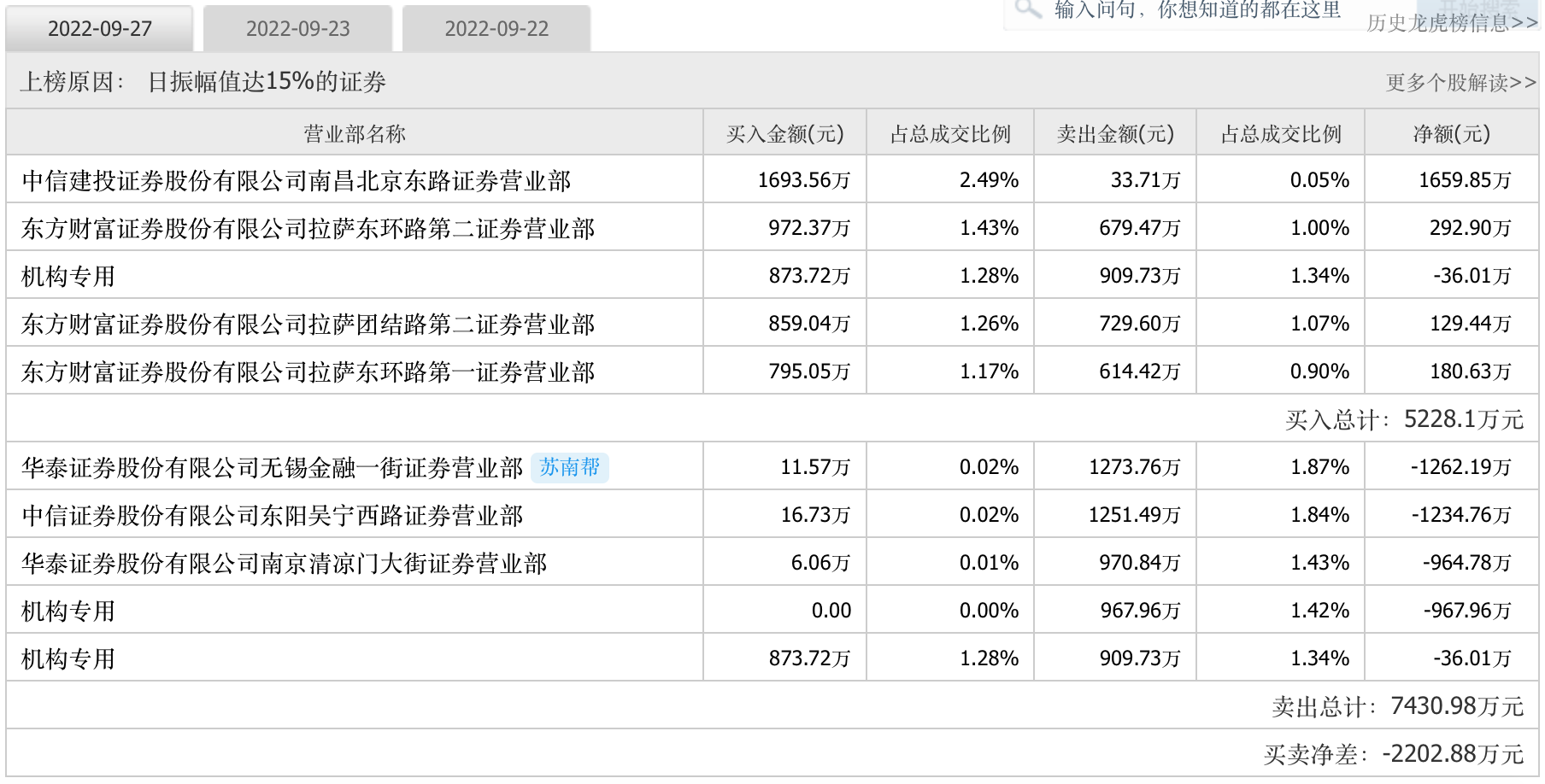
Task: Select the 2022-09-27 date tab
Action: [x=99, y=29]
